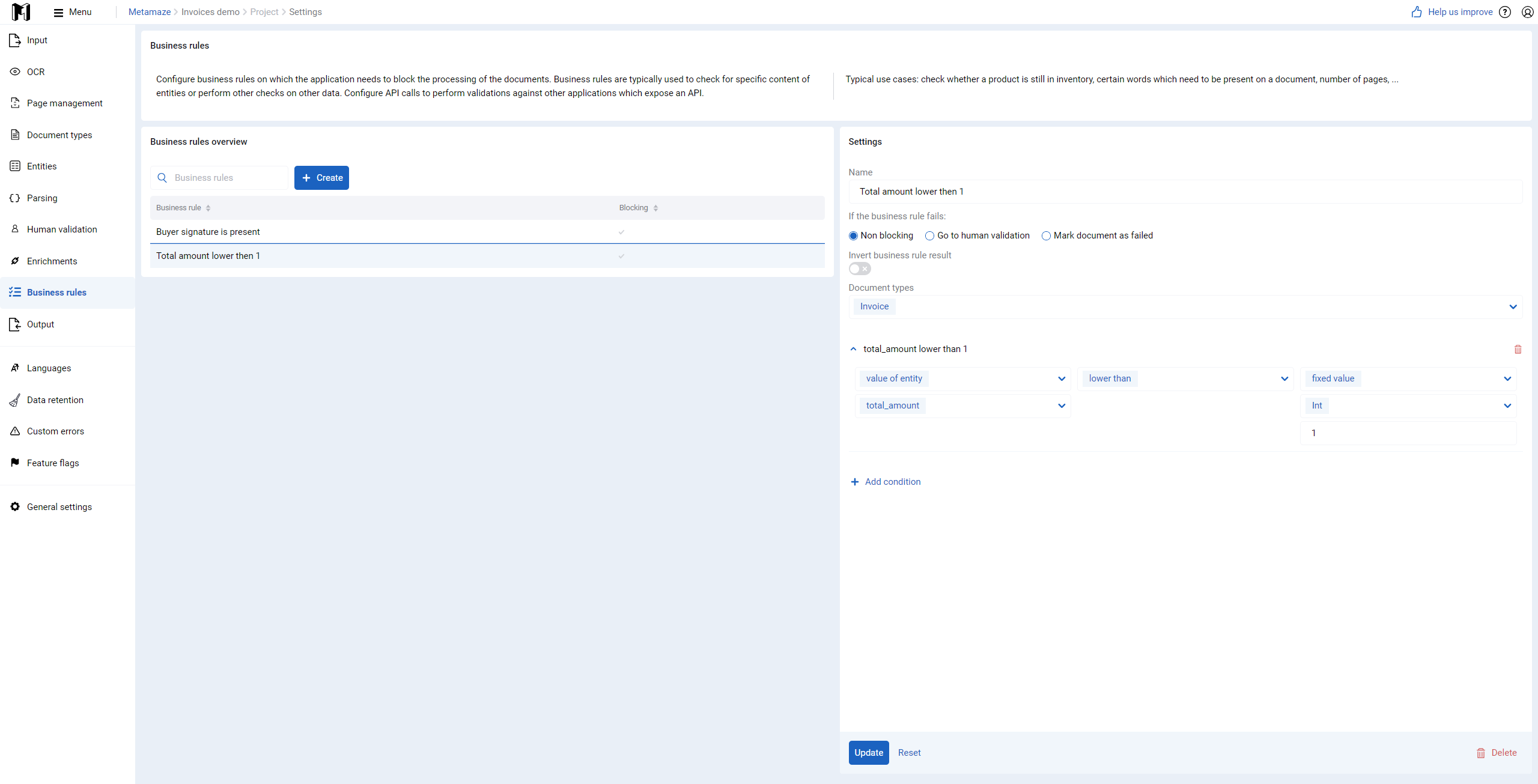Image resolution: width=1538 pixels, height=784 pixels.
Task: Click the thumbs-up Help us improve icon
Action: point(1417,12)
